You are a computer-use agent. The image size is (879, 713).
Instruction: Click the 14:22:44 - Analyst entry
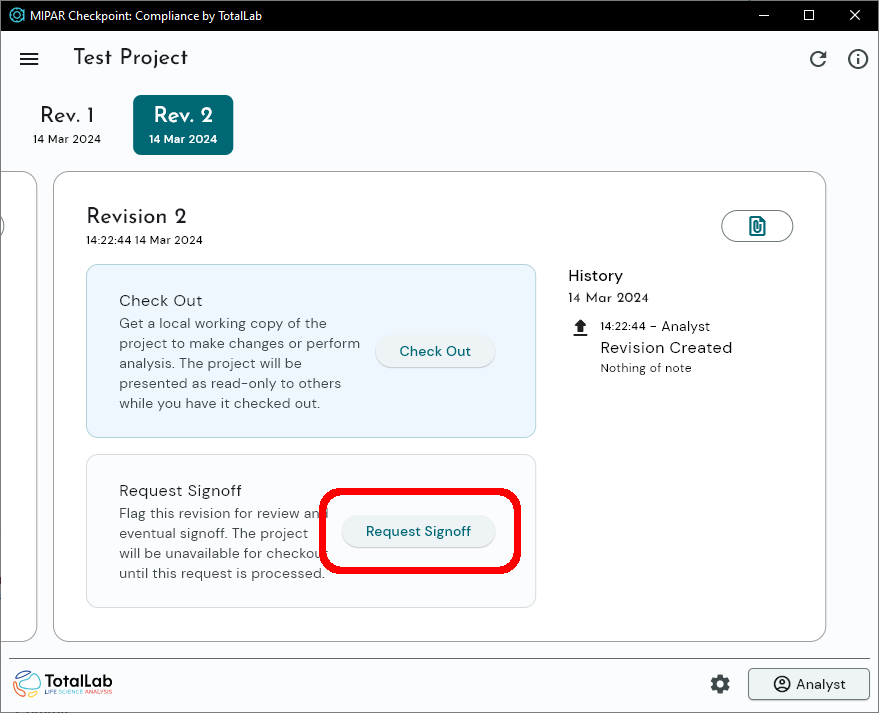pyautogui.click(x=655, y=326)
